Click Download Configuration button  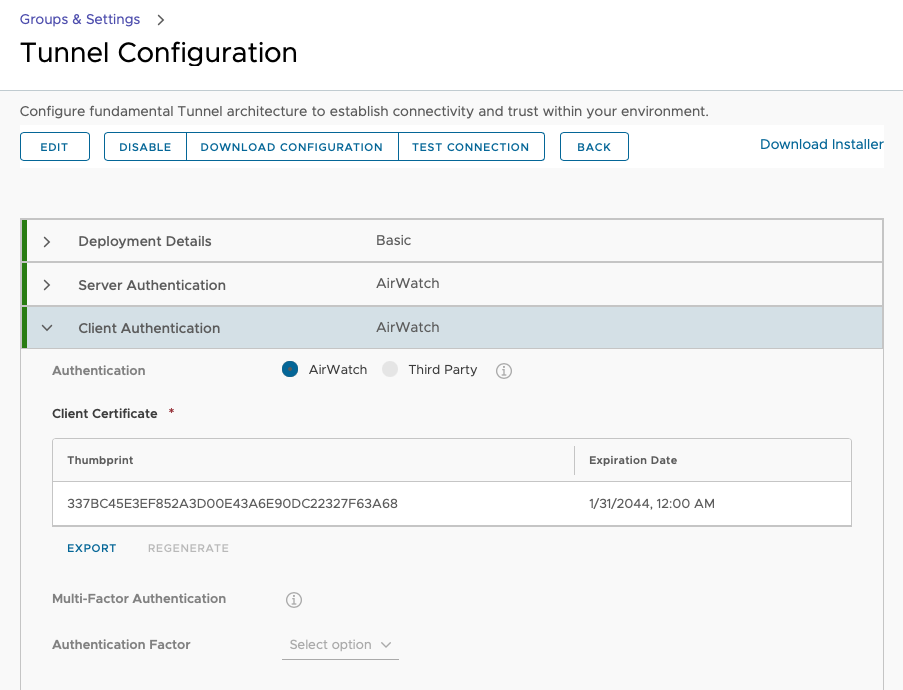[x=292, y=147]
